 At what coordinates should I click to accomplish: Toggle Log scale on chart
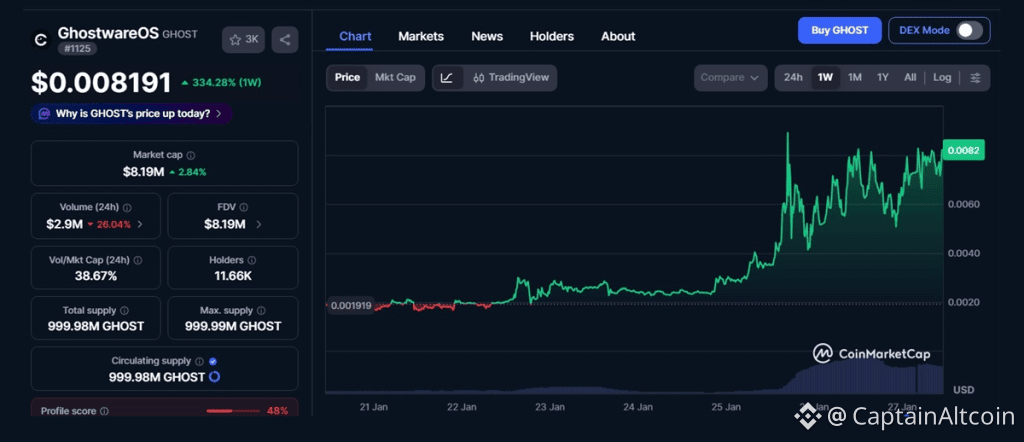942,78
